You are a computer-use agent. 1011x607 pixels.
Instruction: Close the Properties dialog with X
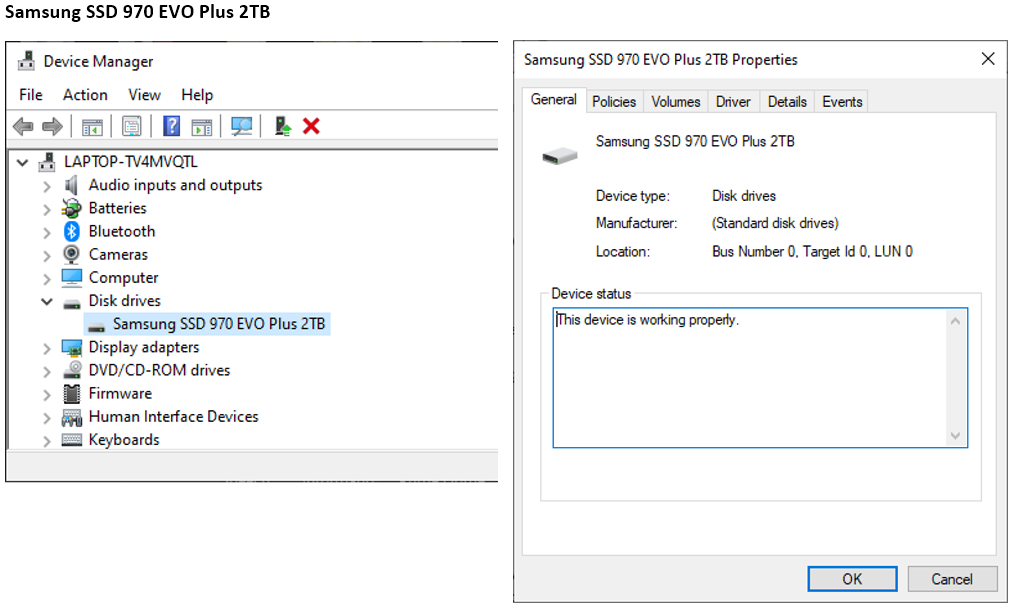tap(987, 59)
